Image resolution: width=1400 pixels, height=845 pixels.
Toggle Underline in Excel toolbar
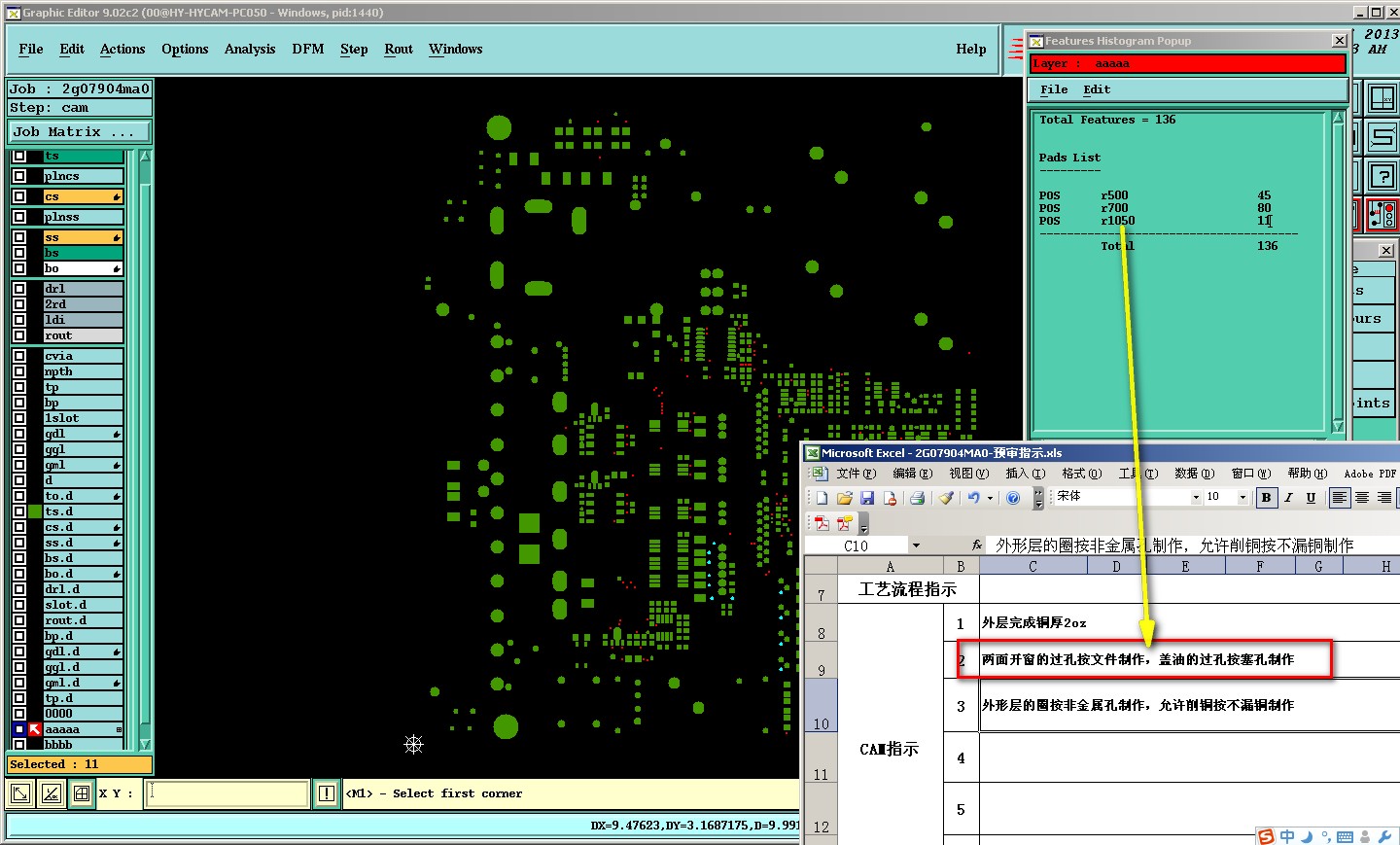pos(1311,498)
